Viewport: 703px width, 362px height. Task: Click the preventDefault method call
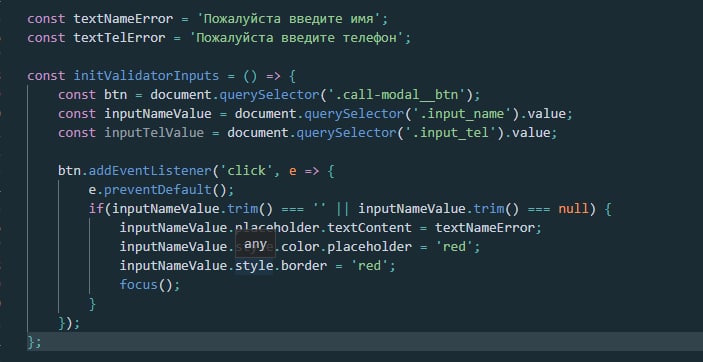pos(158,189)
